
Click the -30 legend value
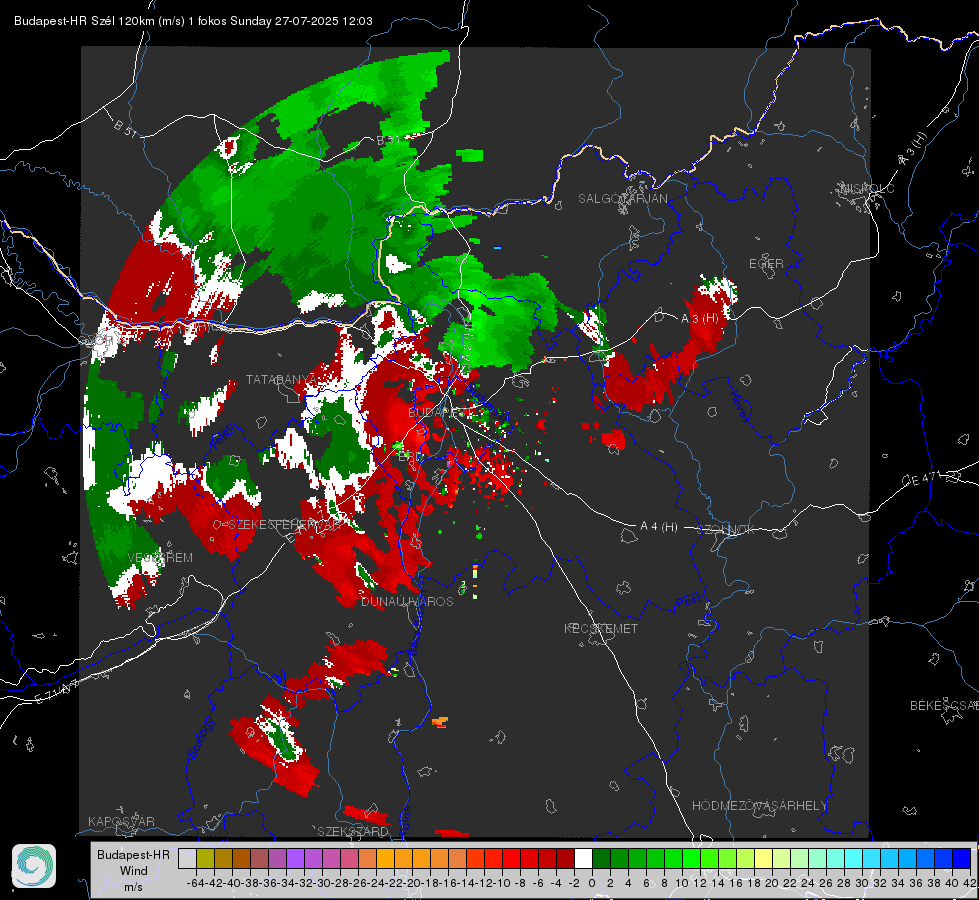(x=322, y=883)
